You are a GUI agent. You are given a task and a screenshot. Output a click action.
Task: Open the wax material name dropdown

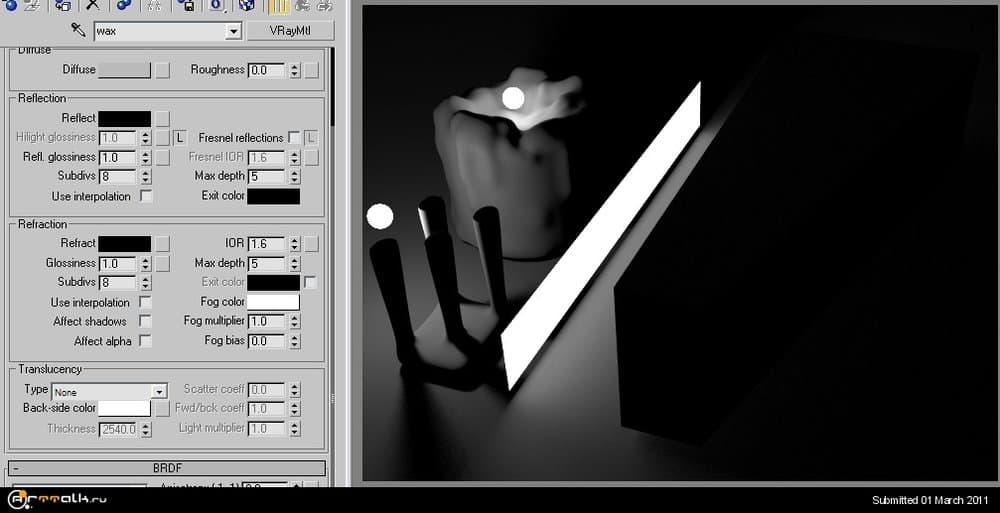click(233, 31)
